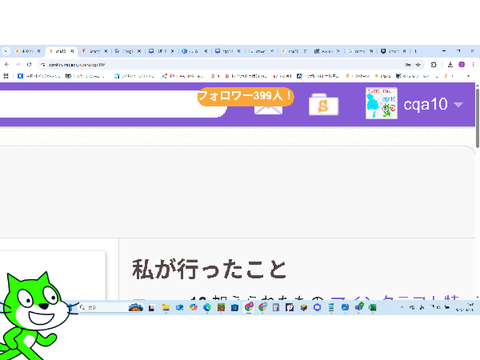Open the purple Chrome profile icon

[x=462, y=65]
